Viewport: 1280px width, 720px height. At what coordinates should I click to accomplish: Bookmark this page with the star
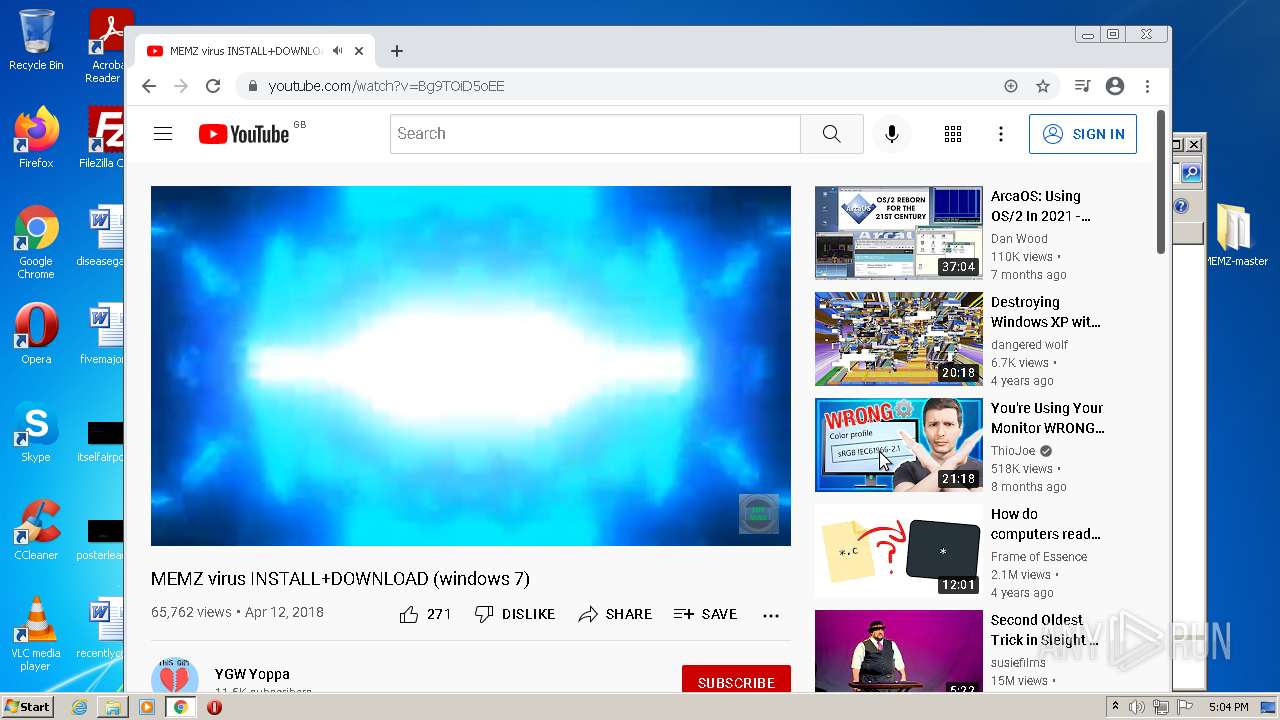1043,86
